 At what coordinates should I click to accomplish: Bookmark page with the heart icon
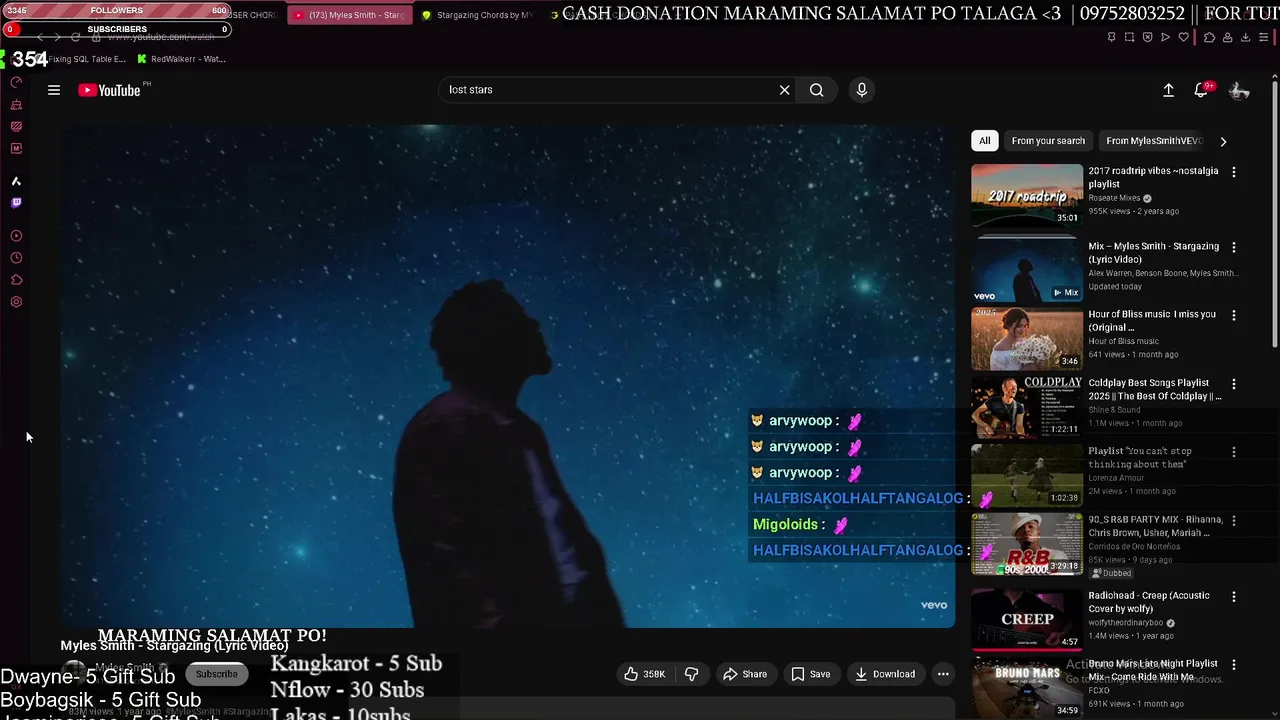[x=1184, y=37]
